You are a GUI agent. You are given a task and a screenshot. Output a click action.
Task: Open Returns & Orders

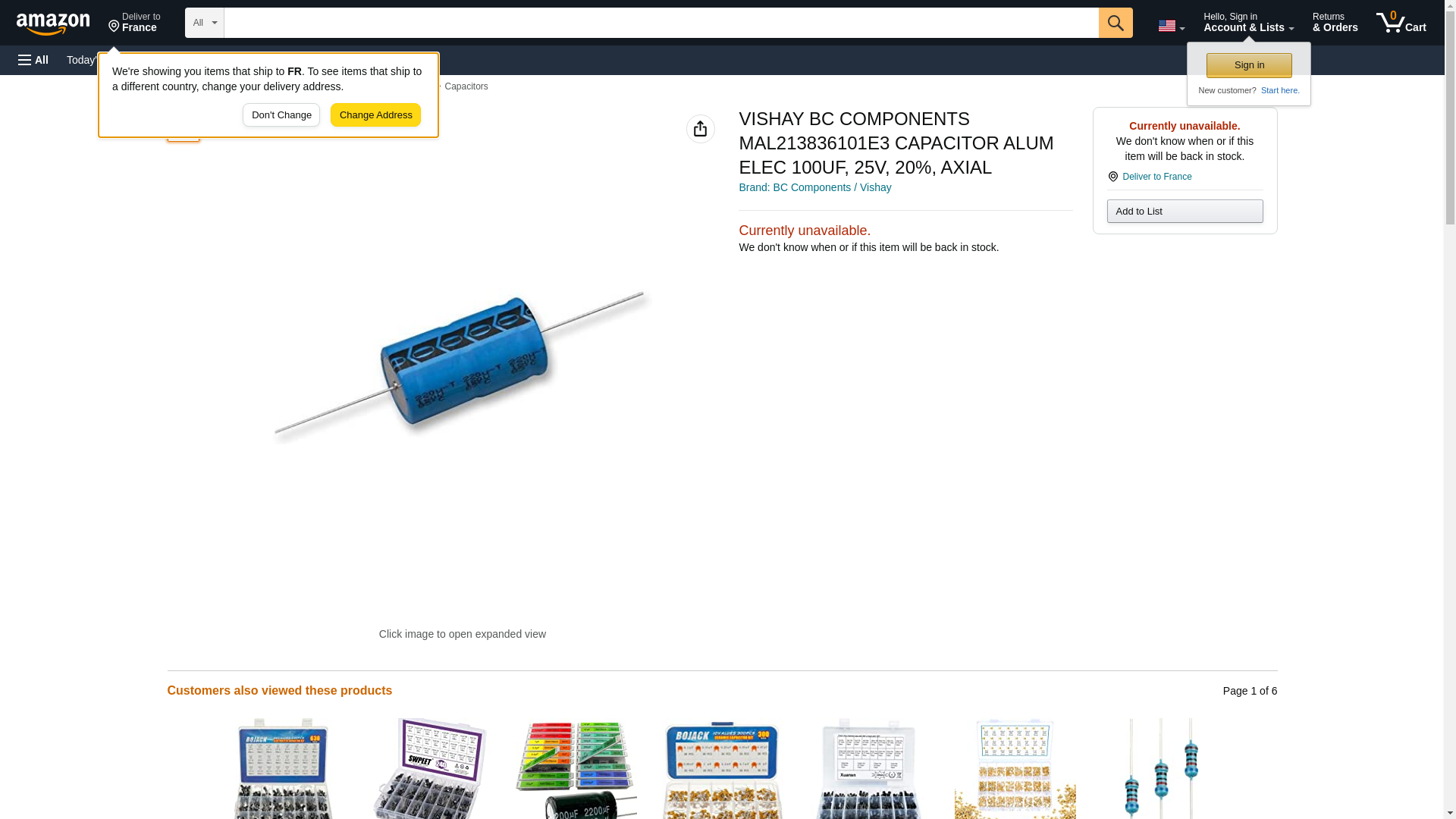(1335, 23)
